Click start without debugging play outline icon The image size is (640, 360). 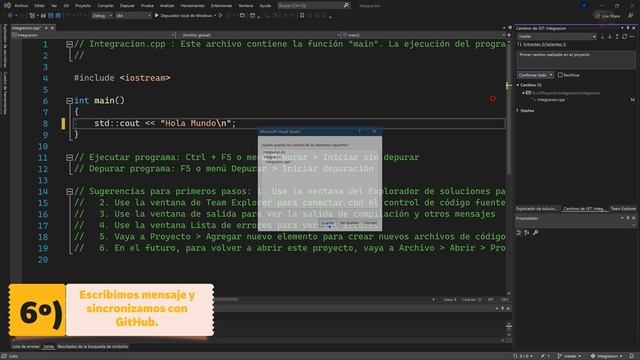(x=220, y=16)
